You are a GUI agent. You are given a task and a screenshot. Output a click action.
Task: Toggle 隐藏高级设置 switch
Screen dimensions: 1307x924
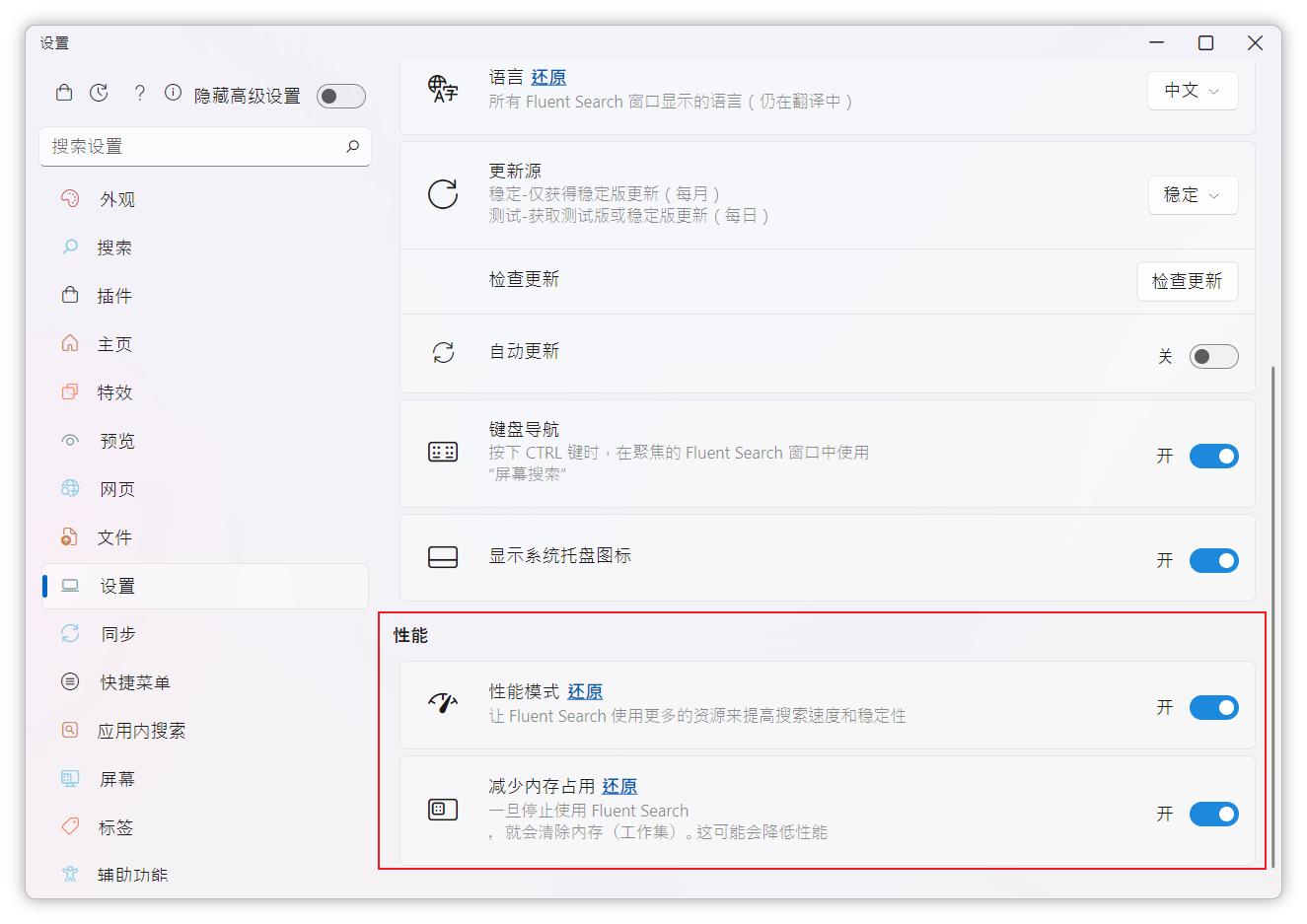coord(340,96)
